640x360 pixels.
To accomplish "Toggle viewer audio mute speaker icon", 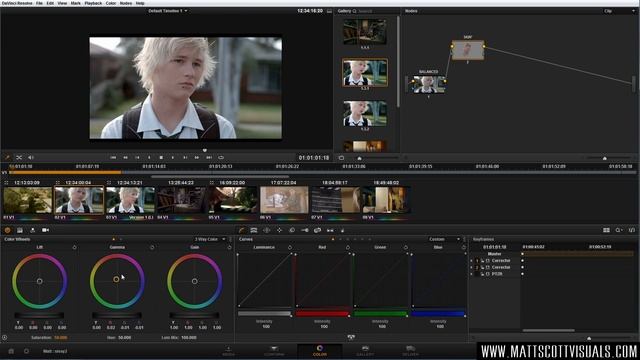I will coord(31,157).
